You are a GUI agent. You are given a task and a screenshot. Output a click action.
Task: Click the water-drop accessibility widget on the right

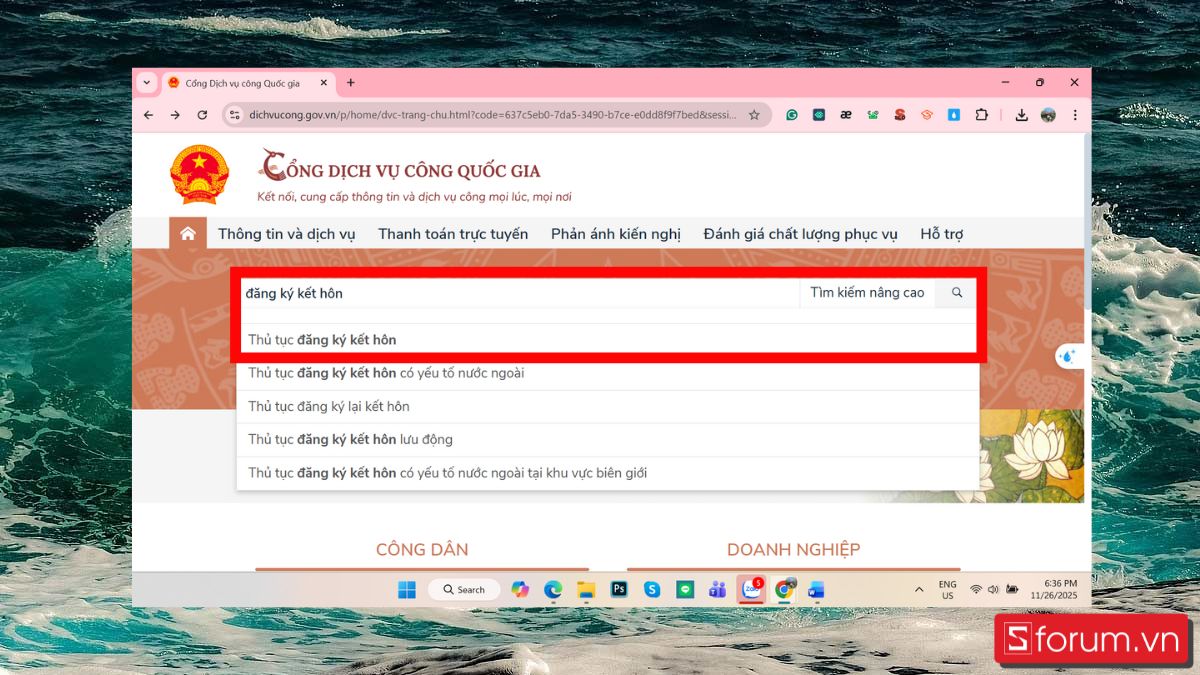click(x=1070, y=356)
